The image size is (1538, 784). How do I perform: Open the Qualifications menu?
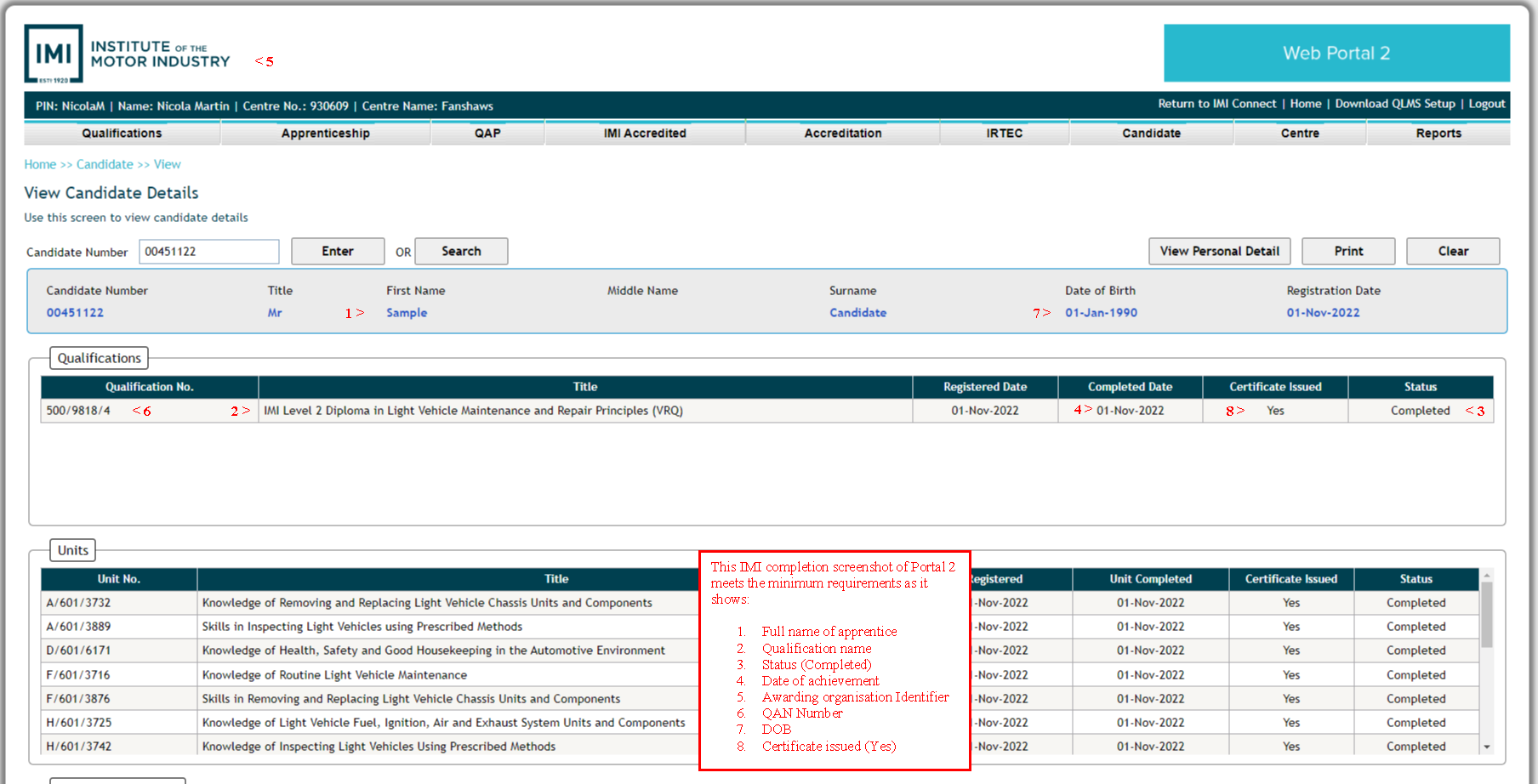coord(122,134)
